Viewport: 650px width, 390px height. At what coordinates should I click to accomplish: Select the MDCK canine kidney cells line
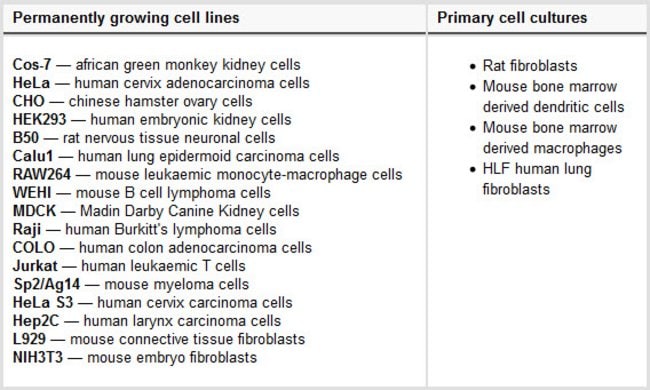point(156,211)
